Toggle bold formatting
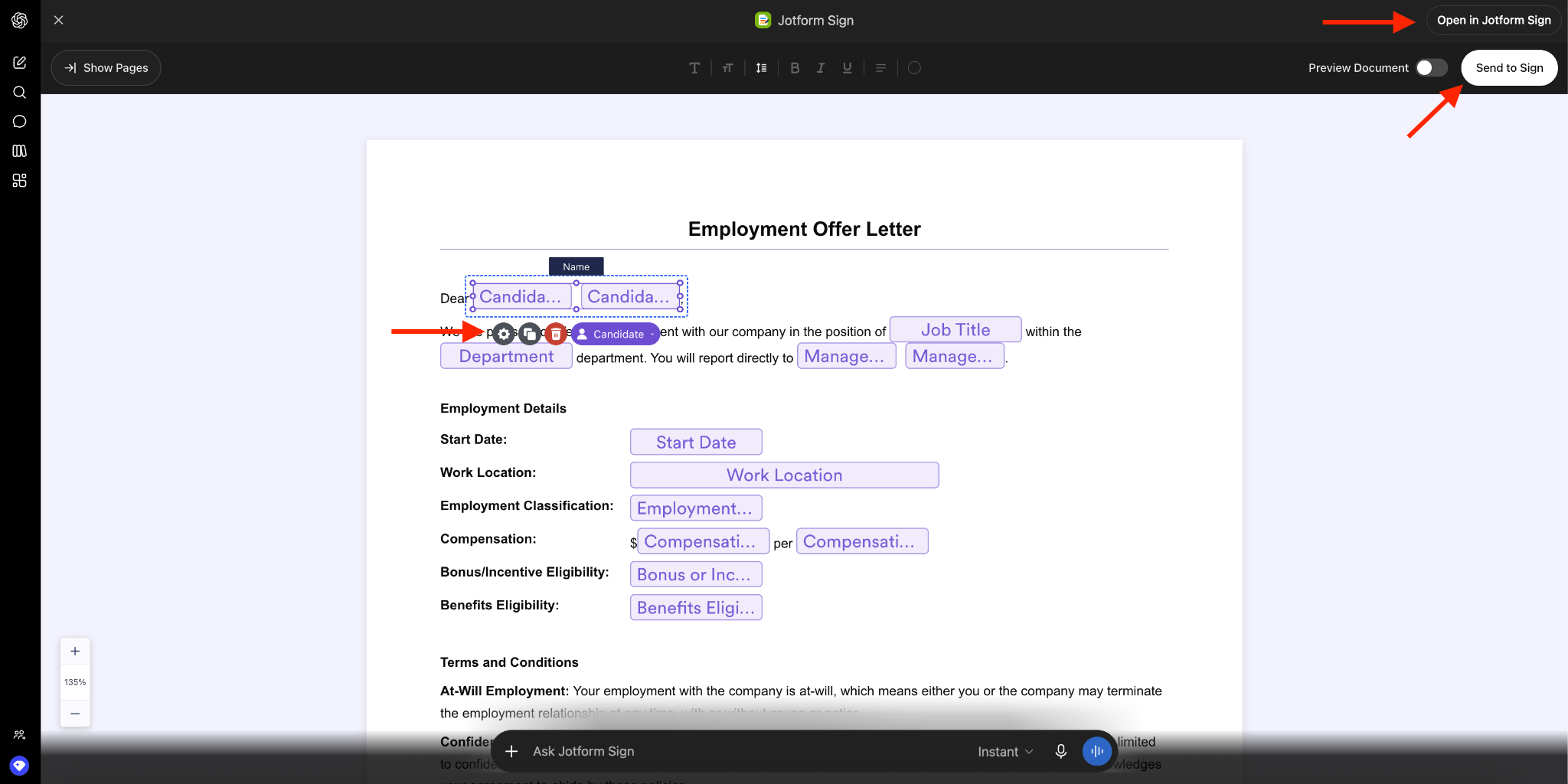Image resolution: width=1568 pixels, height=784 pixels. pyautogui.click(x=795, y=68)
